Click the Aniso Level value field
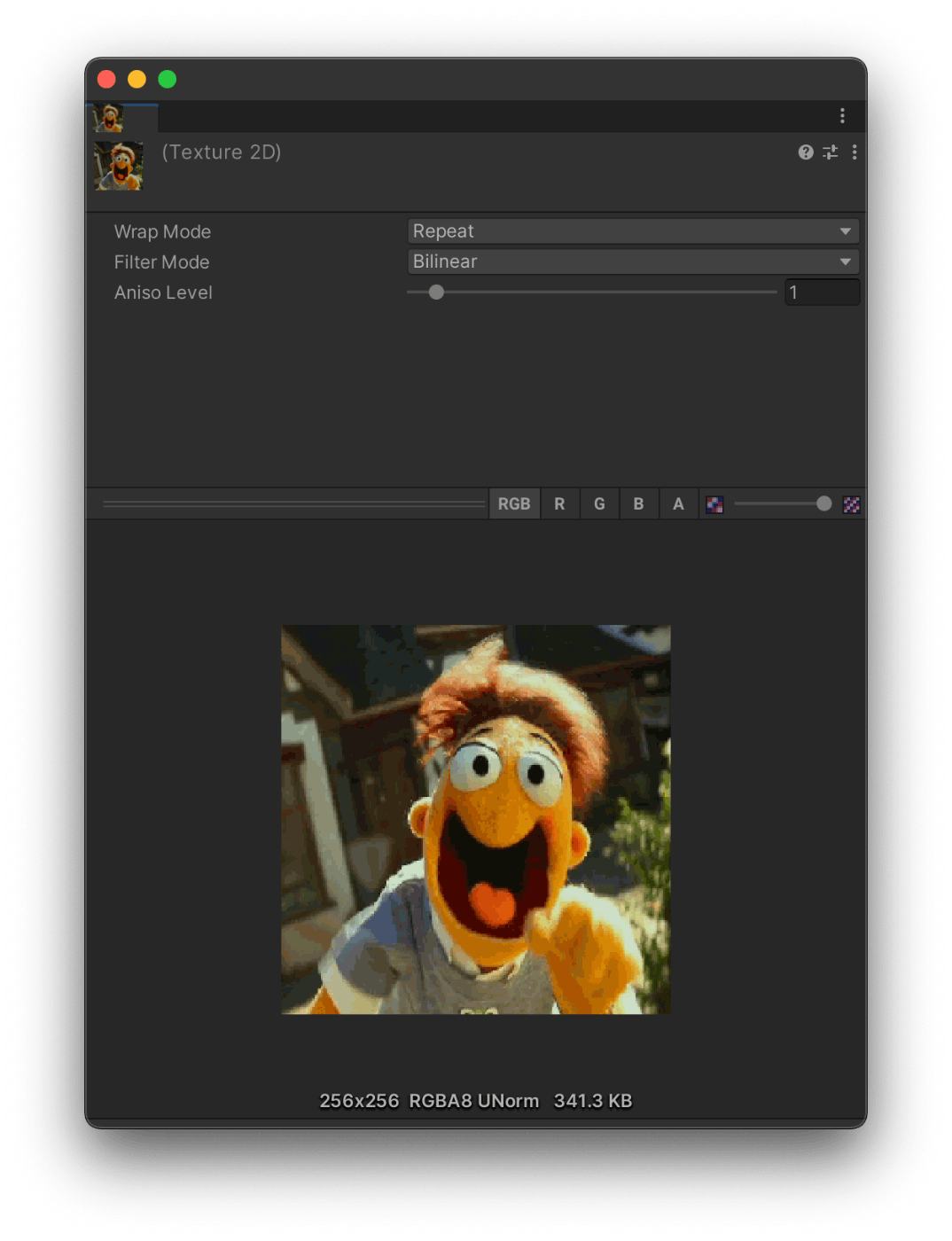This screenshot has height=1241, width=952. [822, 293]
